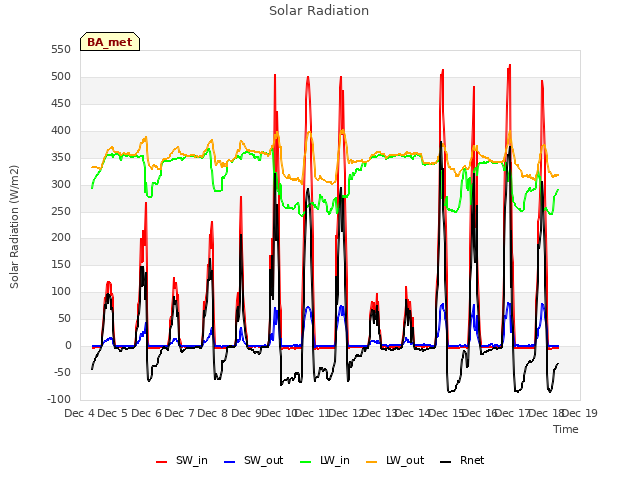Click the Dec 6 x-axis label
The height and width of the screenshot is (480, 640).
146,413
